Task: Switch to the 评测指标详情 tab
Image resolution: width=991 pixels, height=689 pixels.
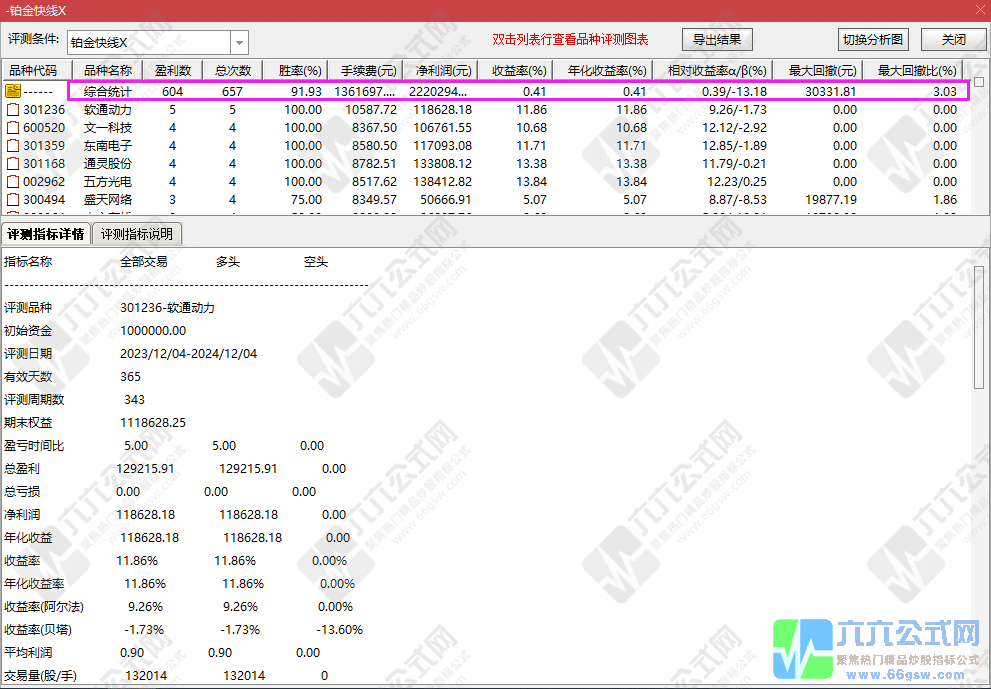Action: click(x=48, y=233)
